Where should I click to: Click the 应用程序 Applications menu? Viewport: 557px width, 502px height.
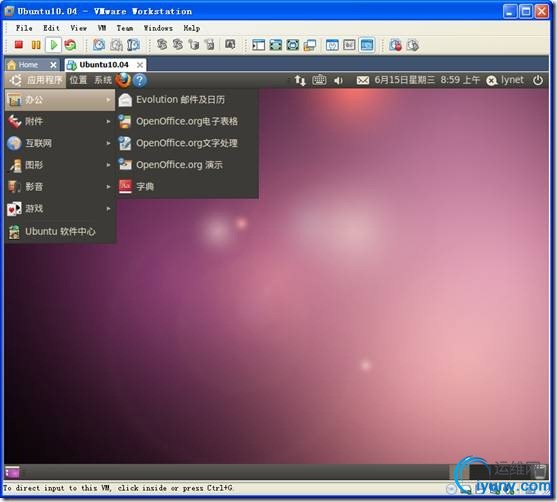pos(36,80)
